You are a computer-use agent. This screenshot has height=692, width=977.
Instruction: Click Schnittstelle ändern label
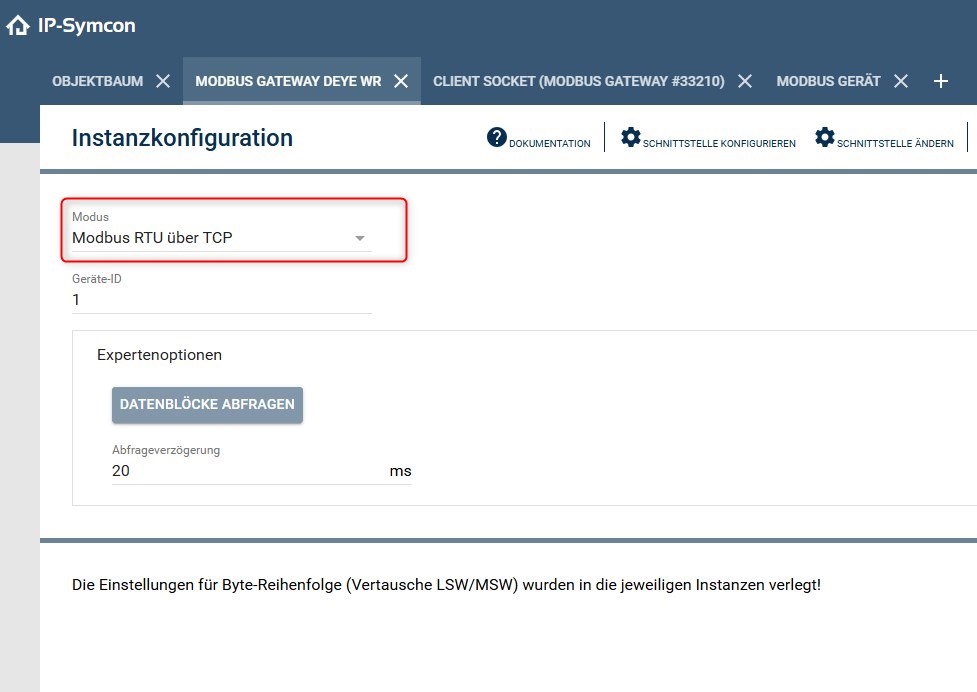pyautogui.click(x=895, y=143)
